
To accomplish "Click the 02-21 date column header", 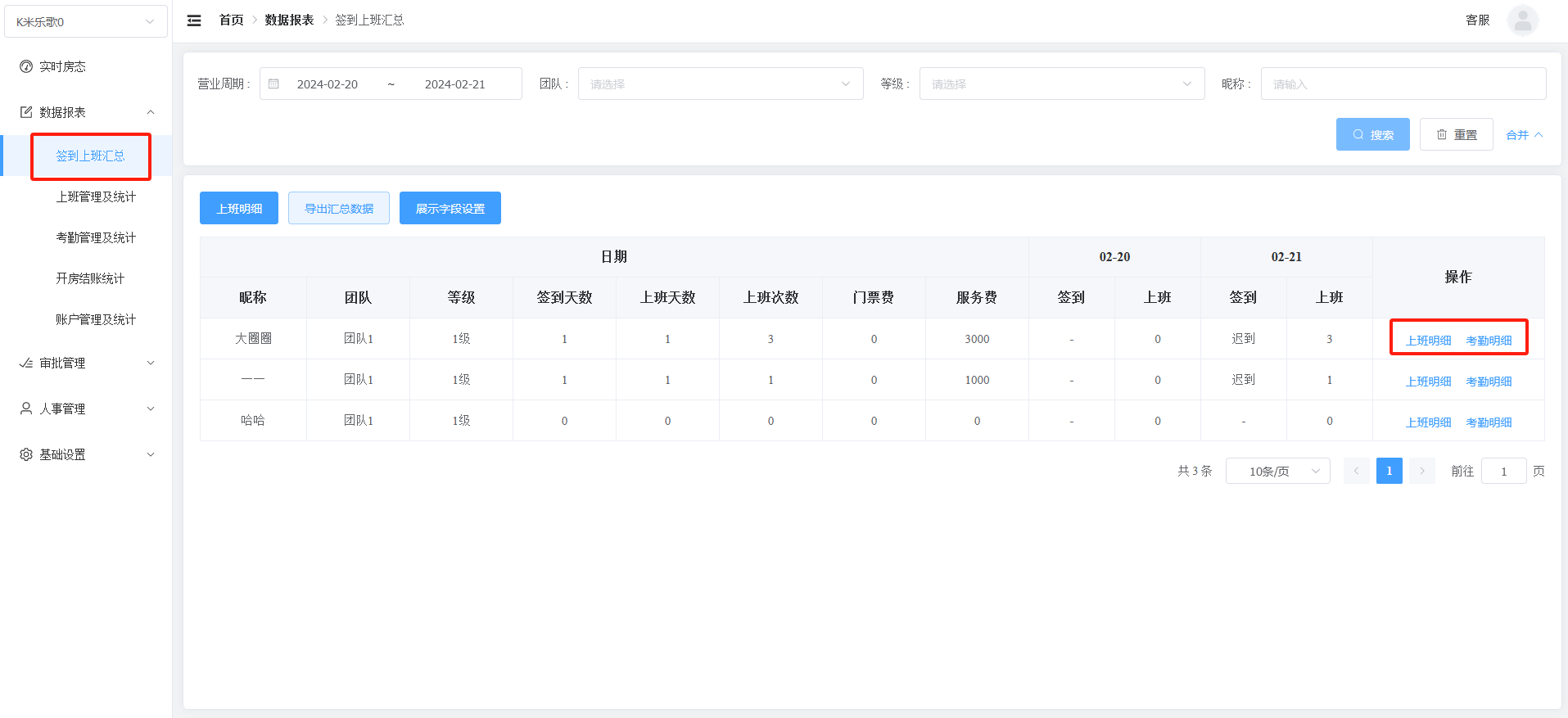I will 1286,257.
